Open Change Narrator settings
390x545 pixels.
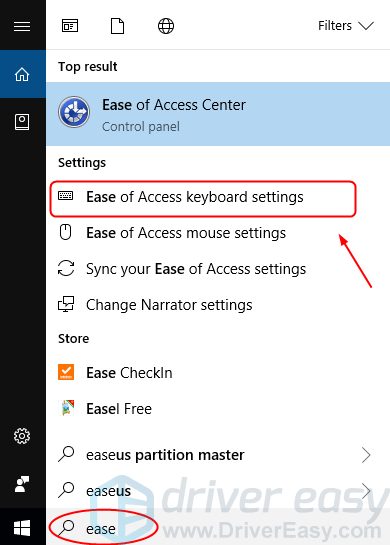(x=218, y=305)
